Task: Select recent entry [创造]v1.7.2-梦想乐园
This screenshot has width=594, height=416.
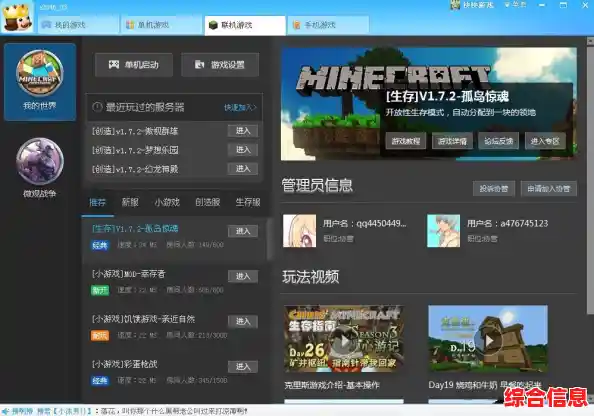Action: (135, 150)
